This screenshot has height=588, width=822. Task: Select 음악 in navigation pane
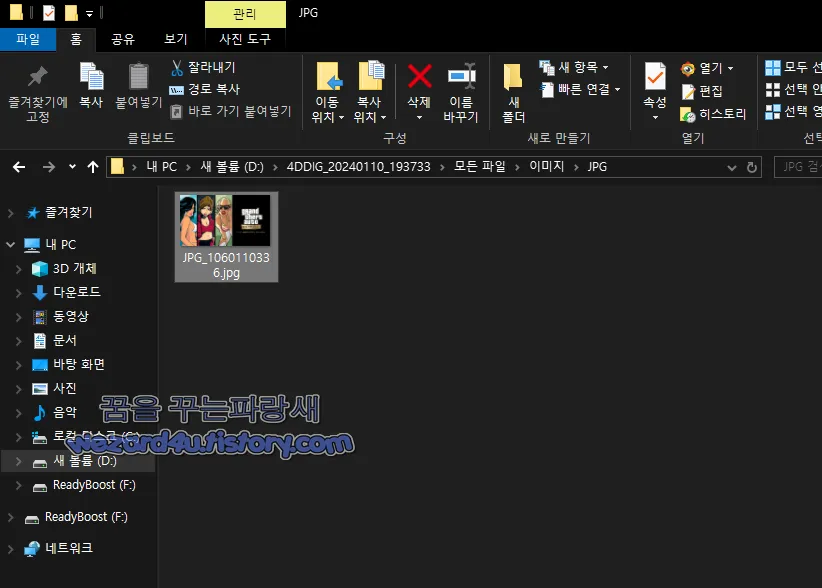click(x=64, y=412)
